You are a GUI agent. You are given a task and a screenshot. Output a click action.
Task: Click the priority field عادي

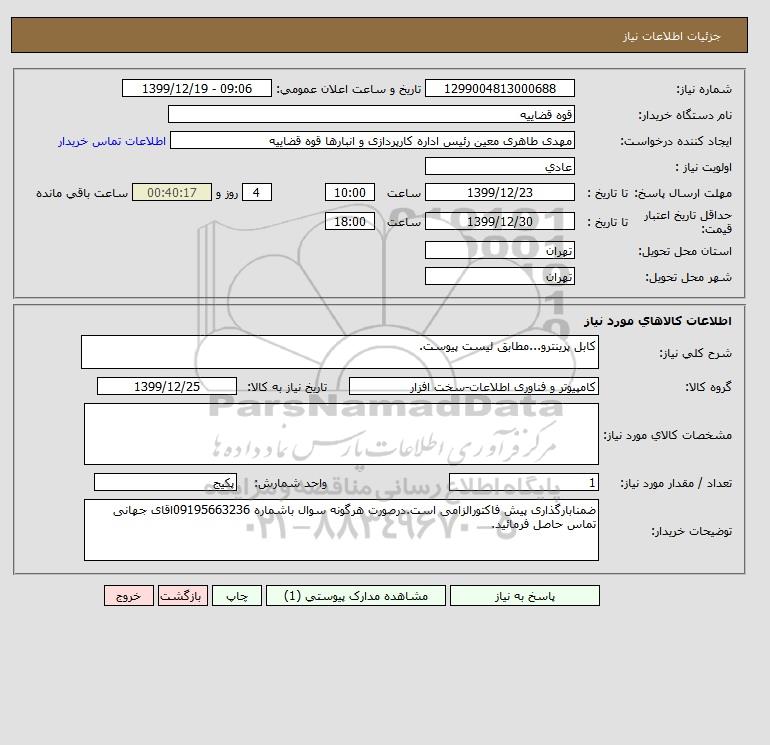(499, 166)
